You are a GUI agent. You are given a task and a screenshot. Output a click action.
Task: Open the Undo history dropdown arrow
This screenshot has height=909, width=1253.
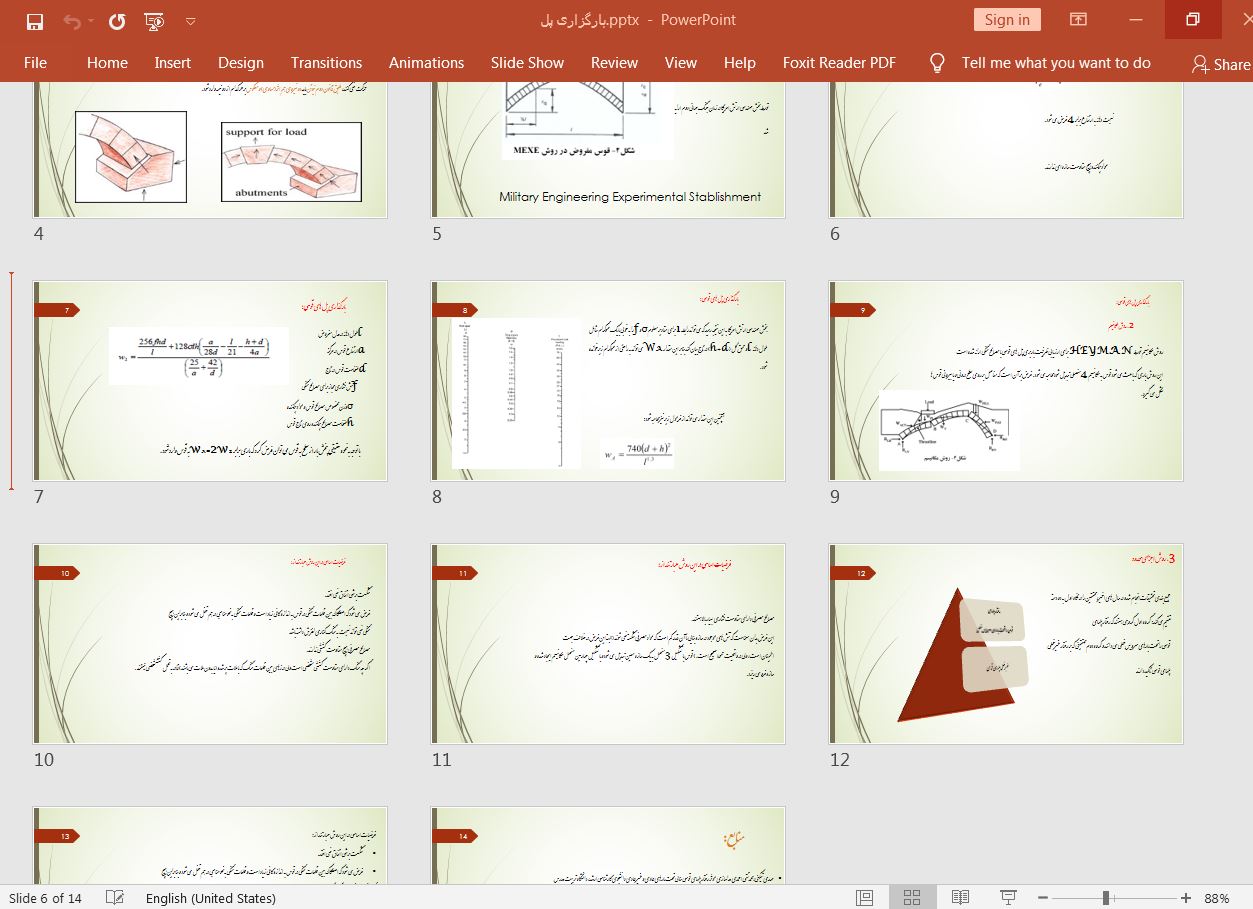[x=92, y=20]
